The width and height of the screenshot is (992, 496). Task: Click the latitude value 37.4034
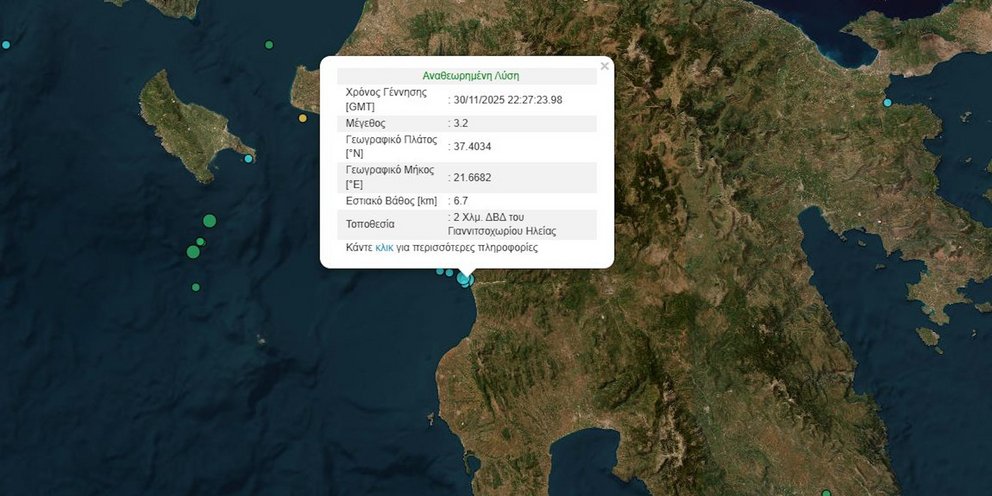coord(472,147)
